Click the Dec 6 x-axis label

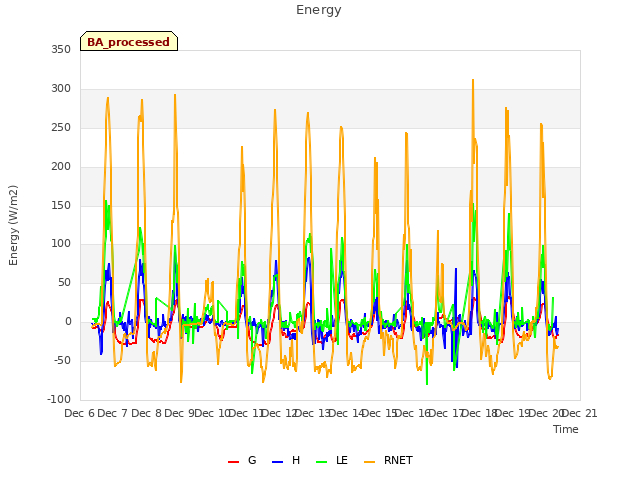[79, 414]
